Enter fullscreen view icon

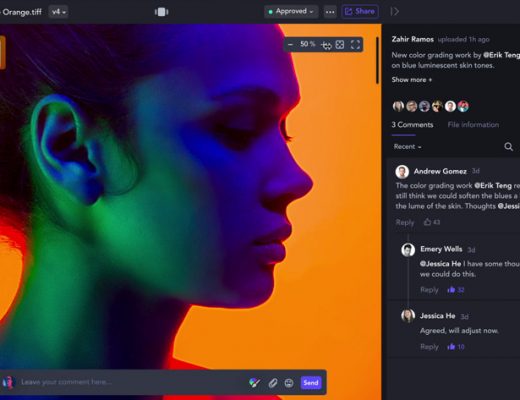pos(355,45)
